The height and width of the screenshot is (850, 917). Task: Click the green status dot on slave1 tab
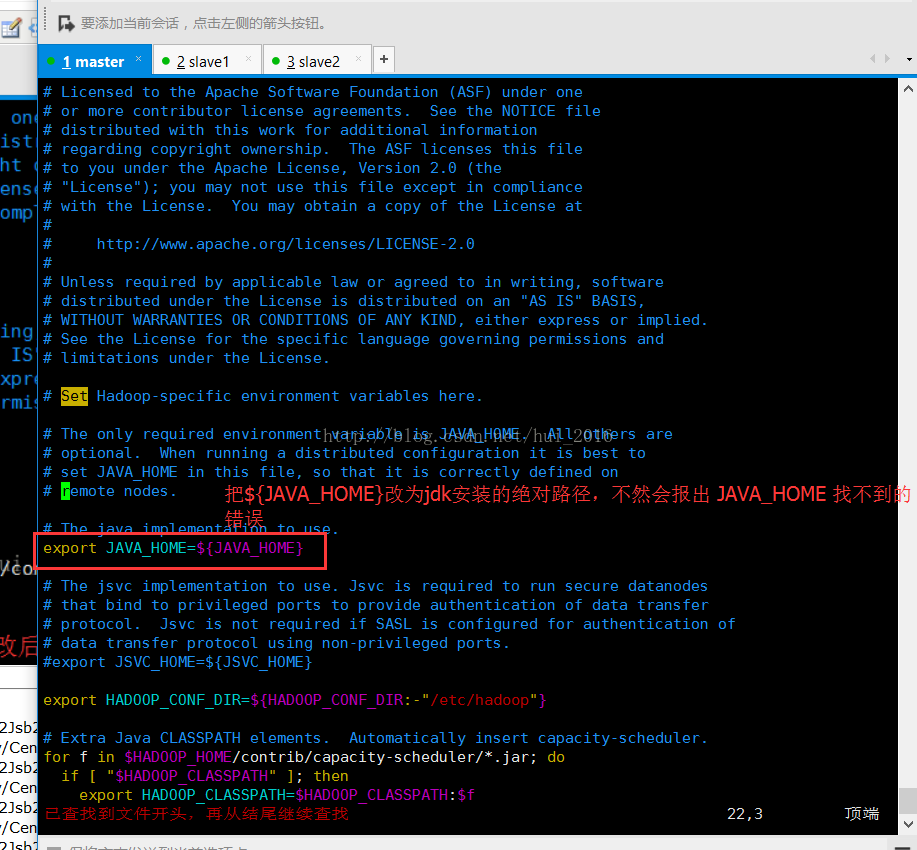coord(166,62)
